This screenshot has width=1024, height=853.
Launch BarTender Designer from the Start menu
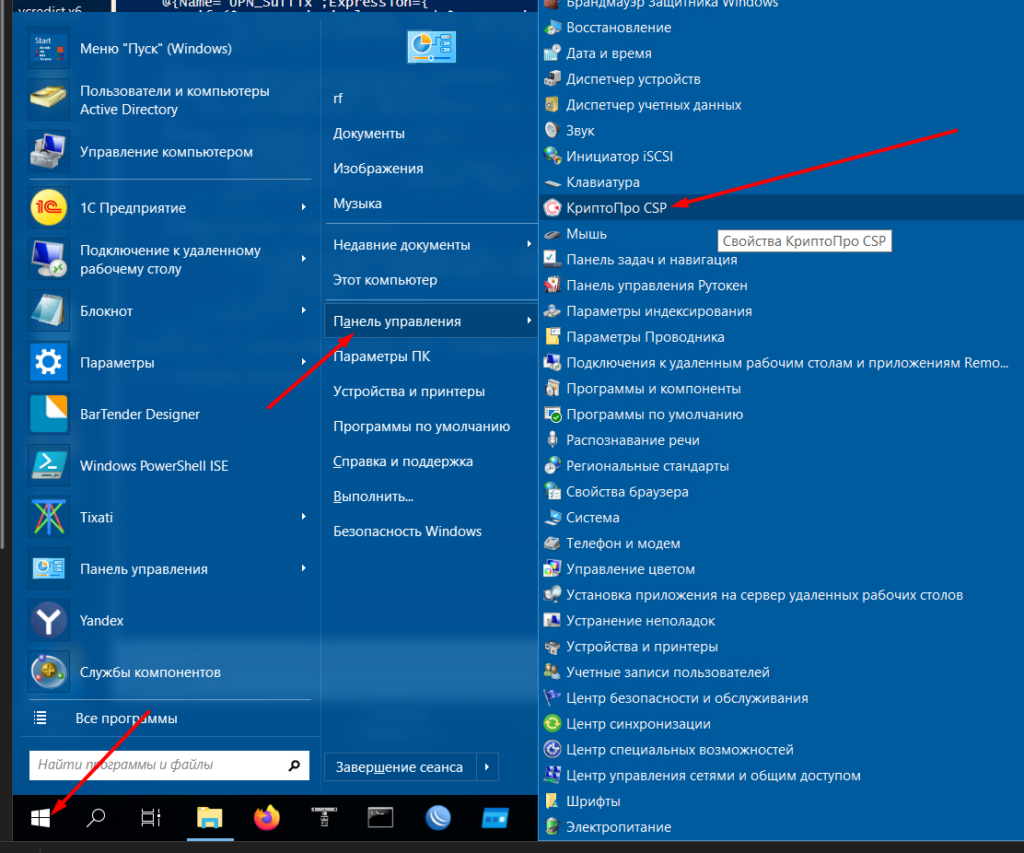[x=48, y=414]
